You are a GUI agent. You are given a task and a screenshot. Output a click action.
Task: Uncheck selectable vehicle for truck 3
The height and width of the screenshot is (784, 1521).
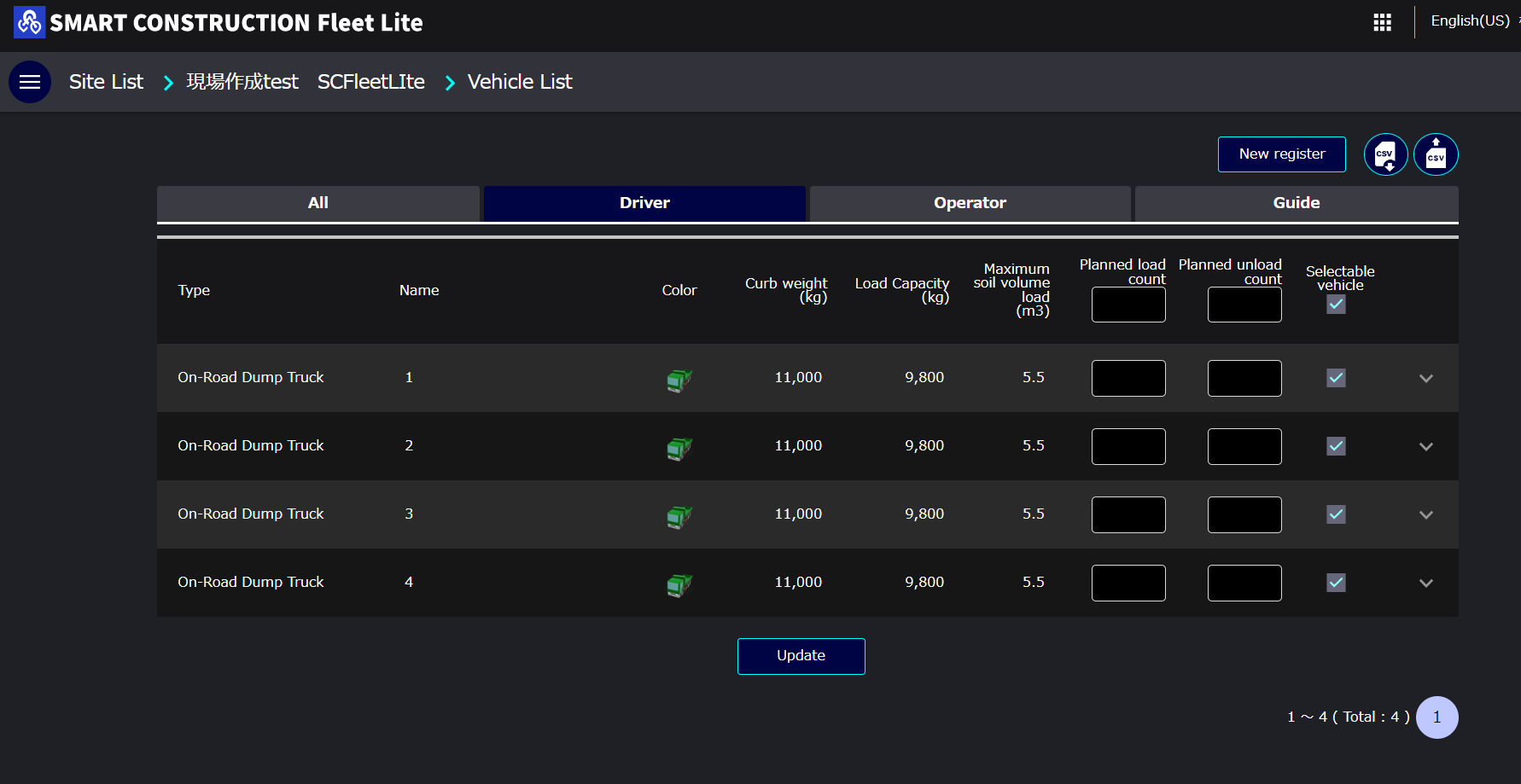point(1337,514)
